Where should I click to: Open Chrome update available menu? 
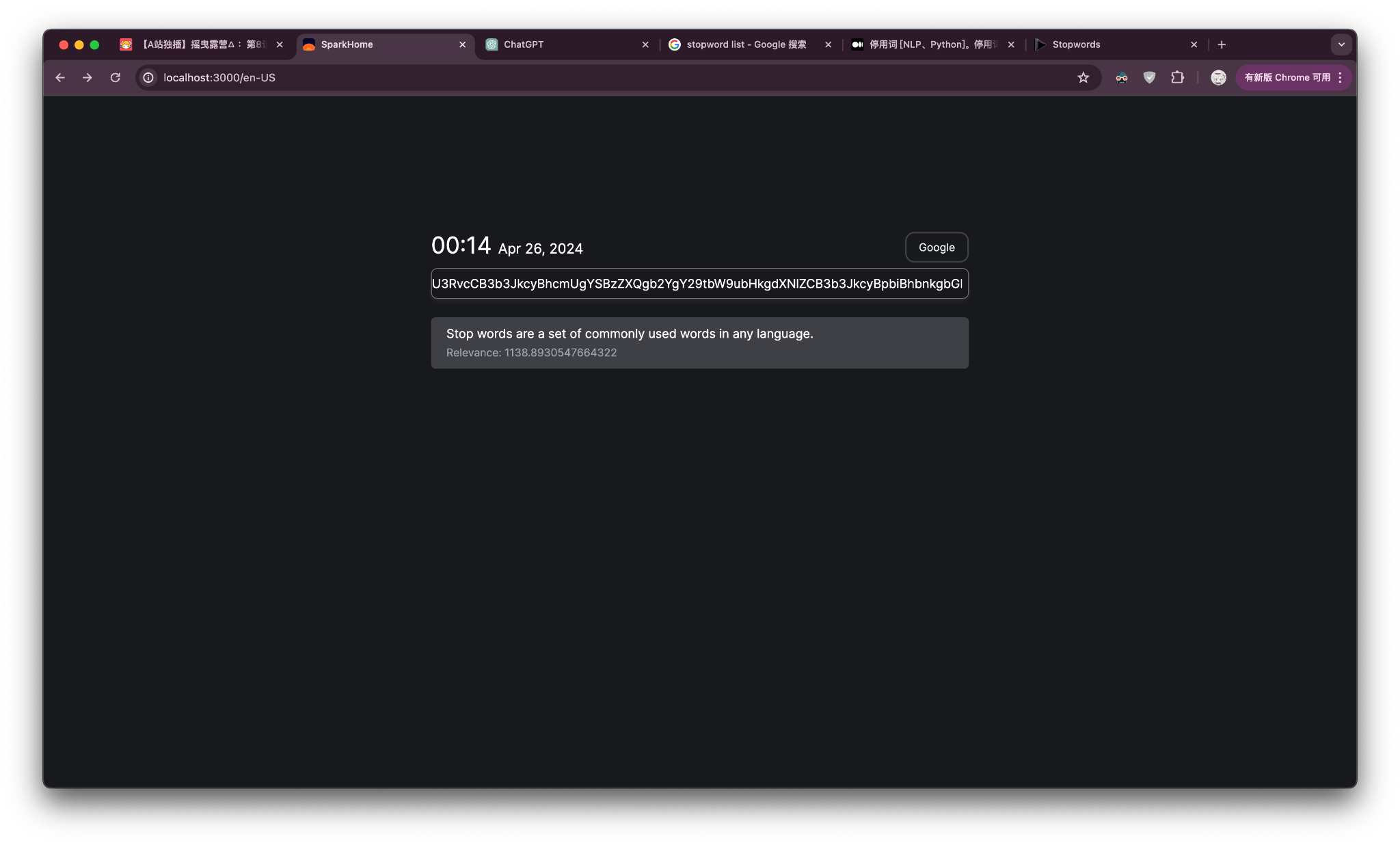click(x=1293, y=78)
